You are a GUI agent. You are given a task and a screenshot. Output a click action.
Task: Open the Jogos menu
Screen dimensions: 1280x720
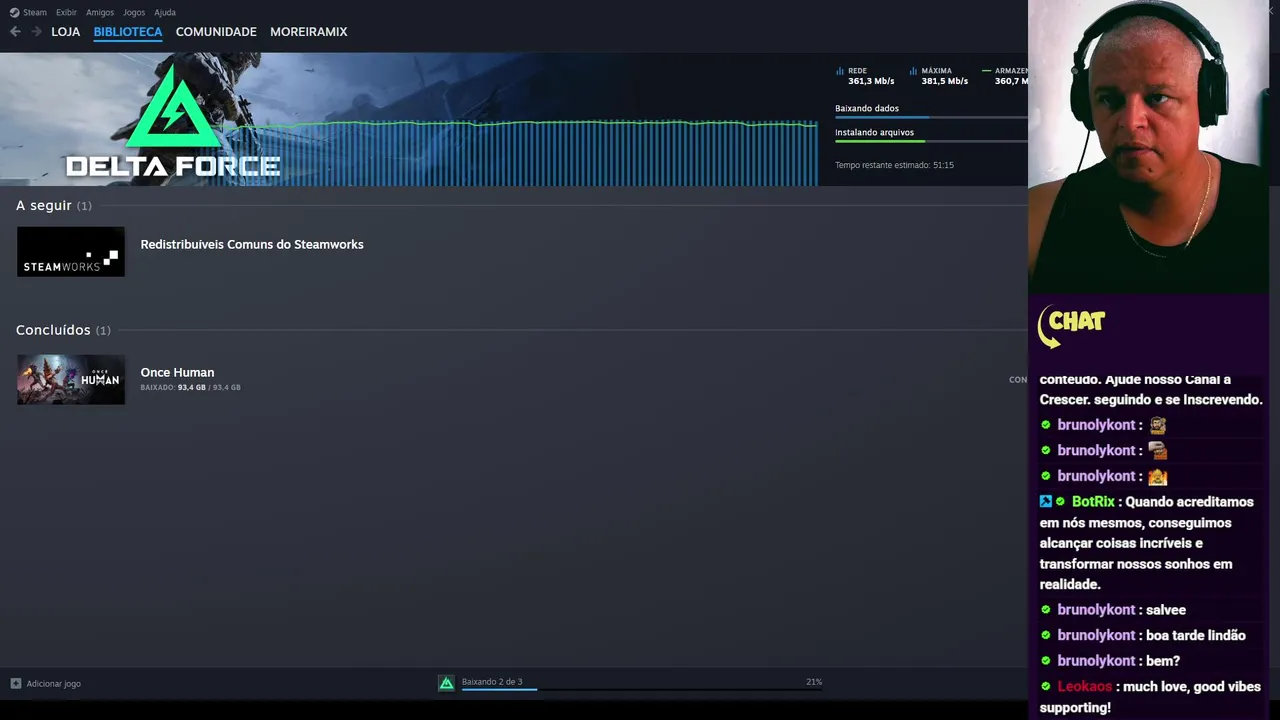[134, 12]
